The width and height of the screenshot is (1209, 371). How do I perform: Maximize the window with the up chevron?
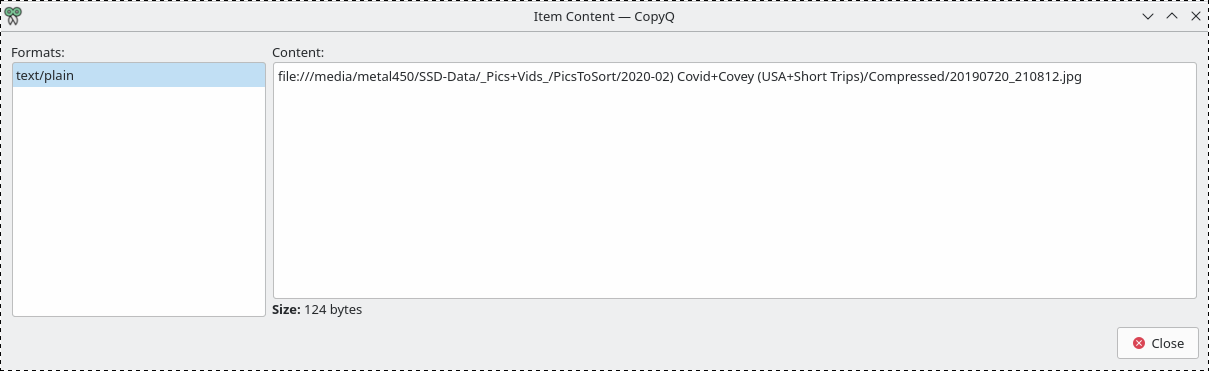pyautogui.click(x=1172, y=17)
